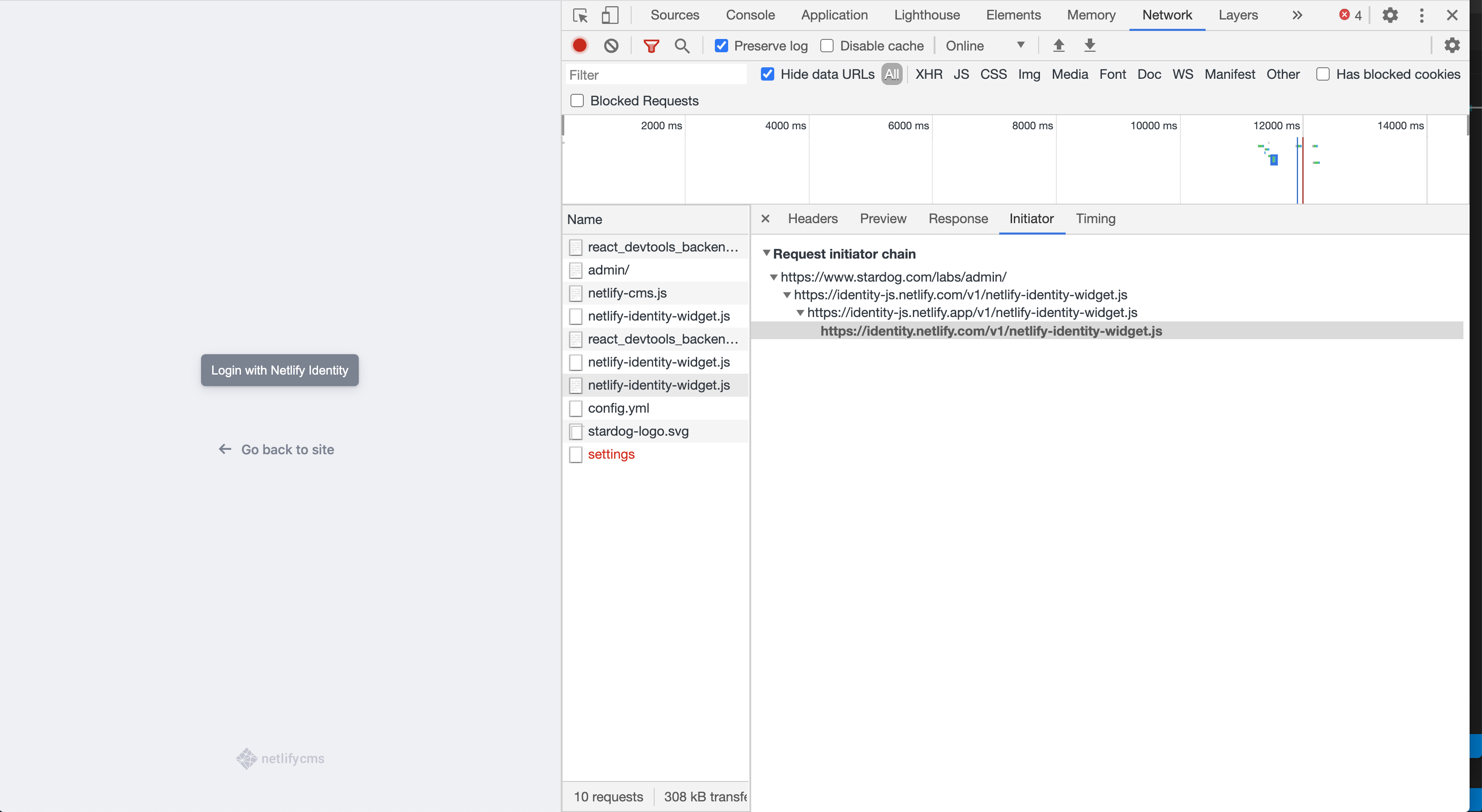This screenshot has width=1482, height=812.
Task: Select the inspect element cursor tool
Action: (x=581, y=15)
